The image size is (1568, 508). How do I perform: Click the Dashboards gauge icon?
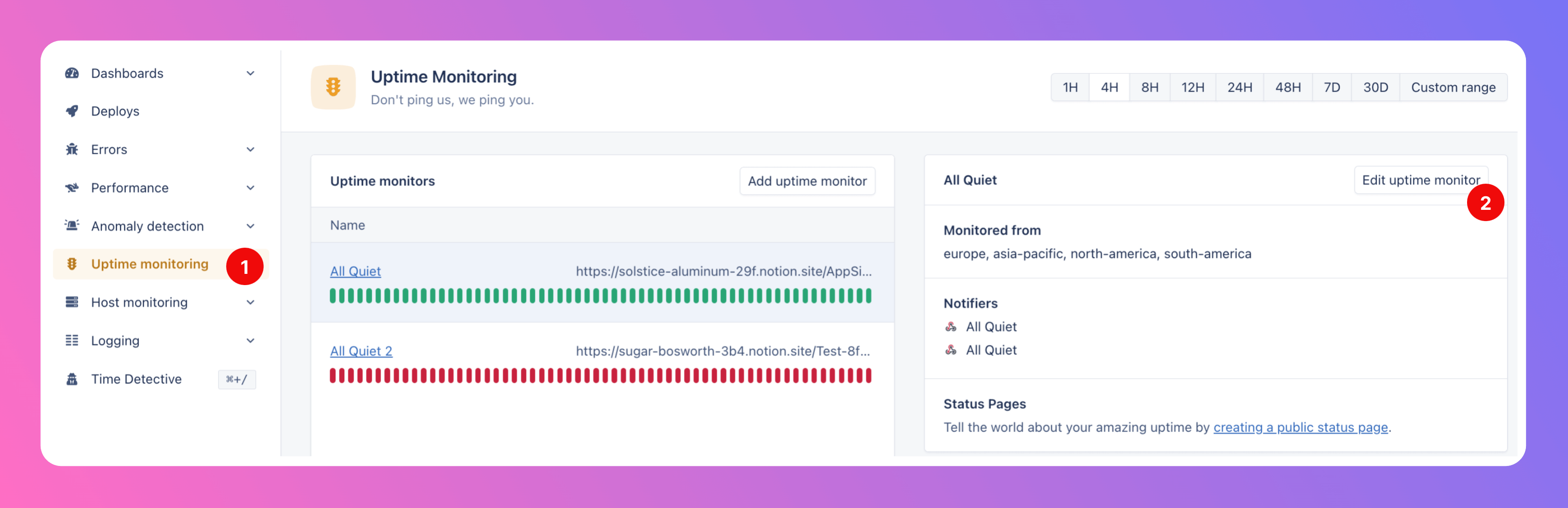point(72,73)
